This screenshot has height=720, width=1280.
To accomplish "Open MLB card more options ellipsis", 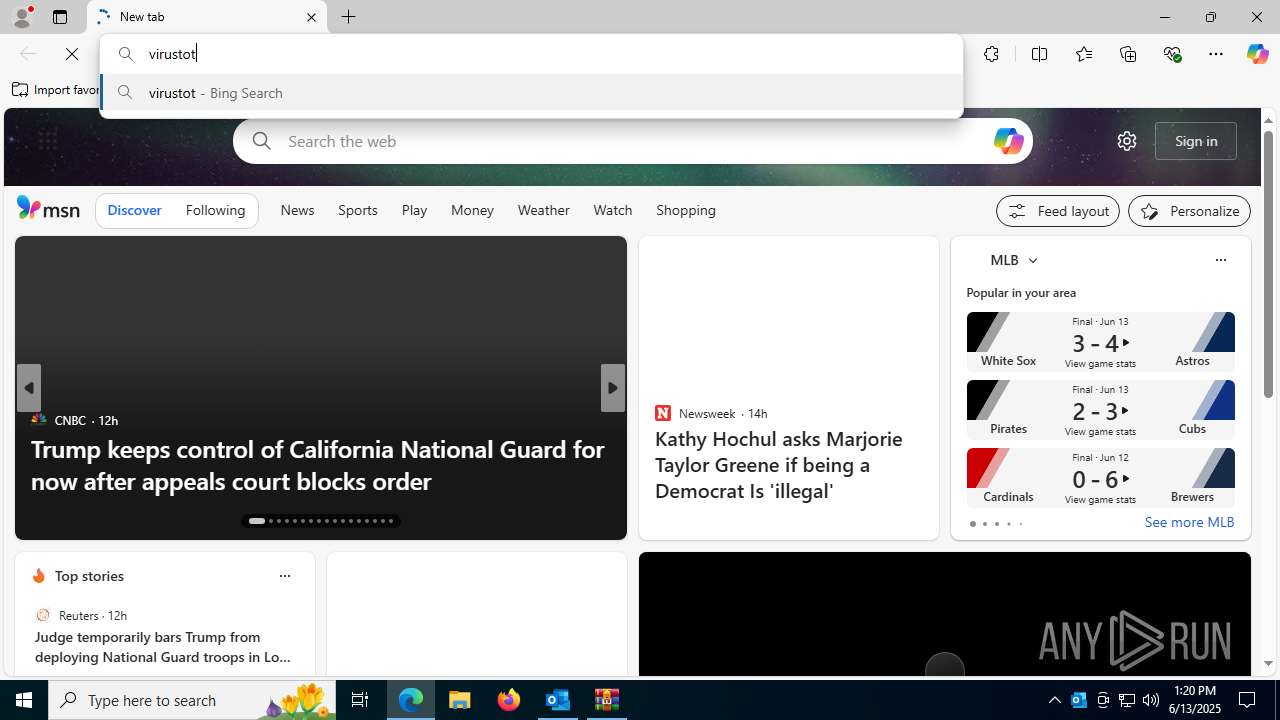I will pyautogui.click(x=1220, y=260).
